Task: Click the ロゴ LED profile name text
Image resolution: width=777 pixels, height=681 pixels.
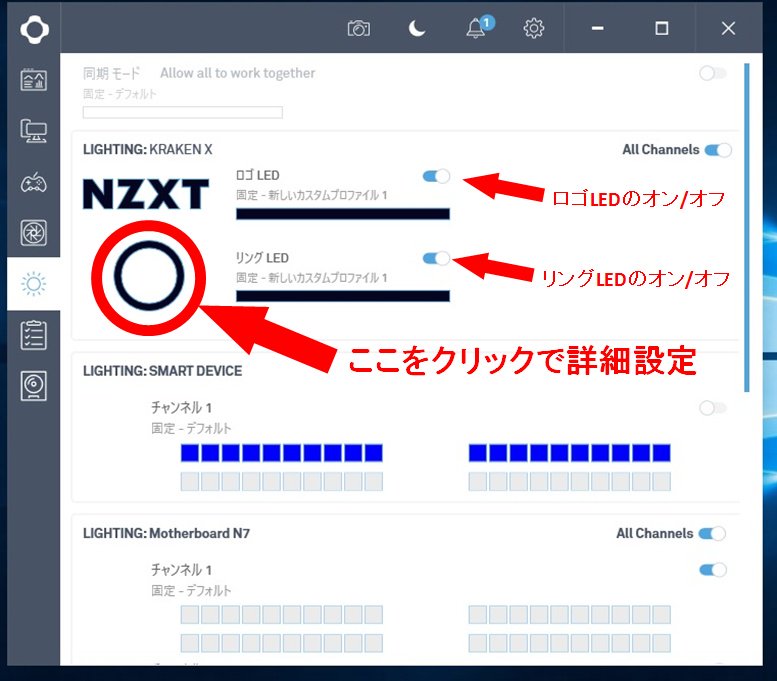Action: coord(312,195)
